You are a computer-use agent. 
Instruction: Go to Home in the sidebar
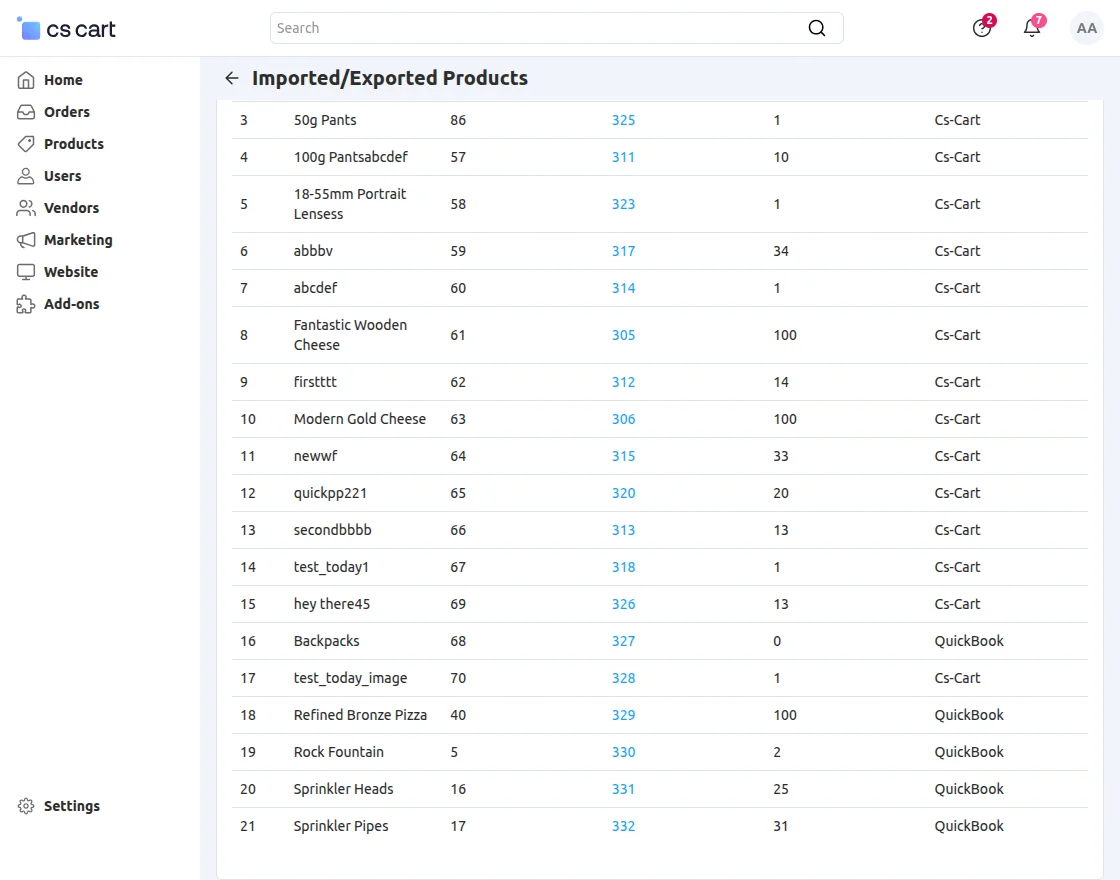(63, 80)
